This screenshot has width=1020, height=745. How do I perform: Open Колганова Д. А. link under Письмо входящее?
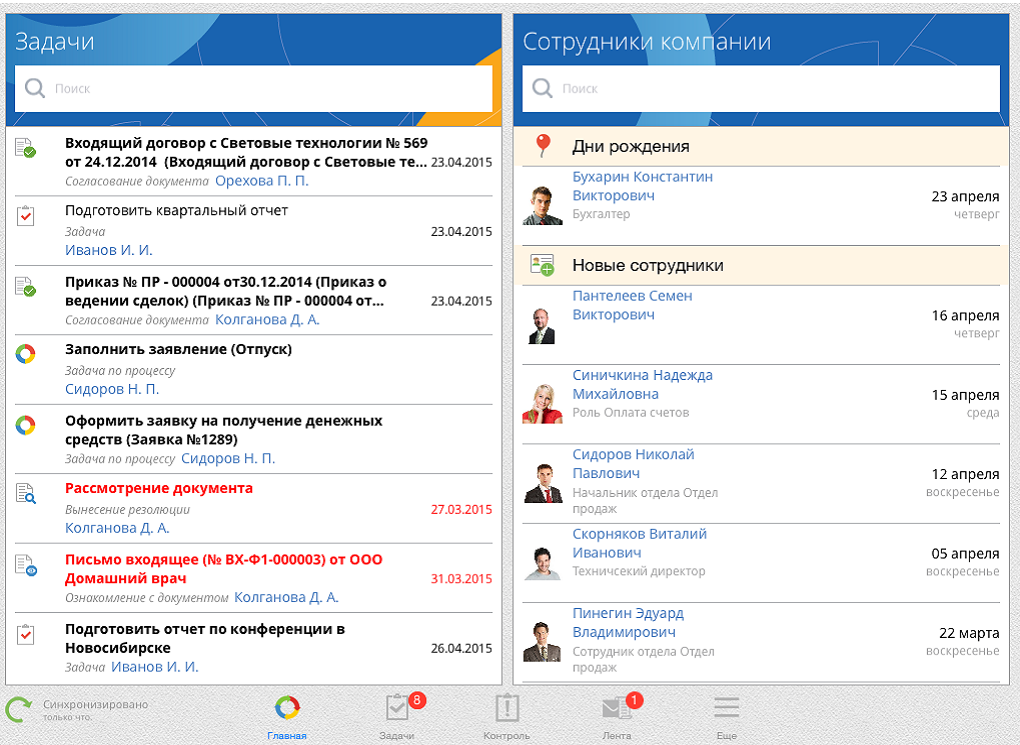click(x=286, y=597)
